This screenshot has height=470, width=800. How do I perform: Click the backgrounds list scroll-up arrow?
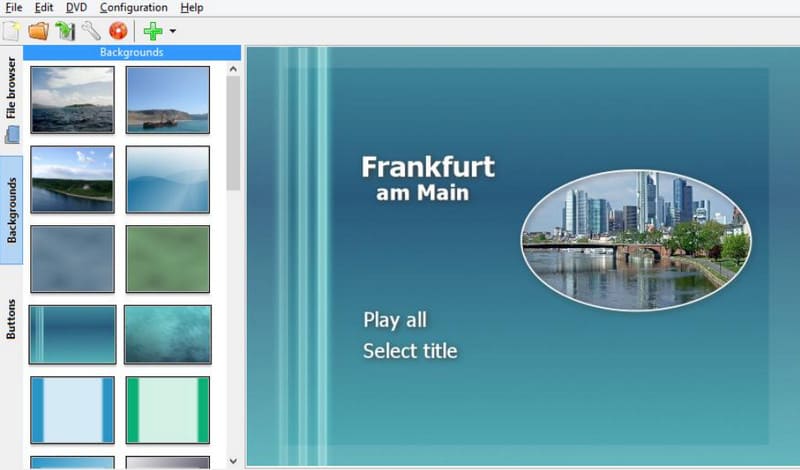233,69
